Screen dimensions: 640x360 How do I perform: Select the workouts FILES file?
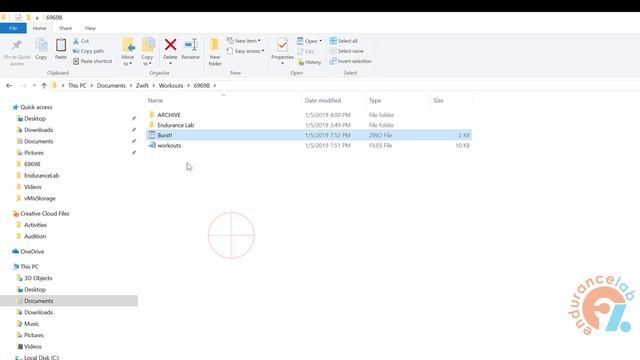click(x=309, y=145)
